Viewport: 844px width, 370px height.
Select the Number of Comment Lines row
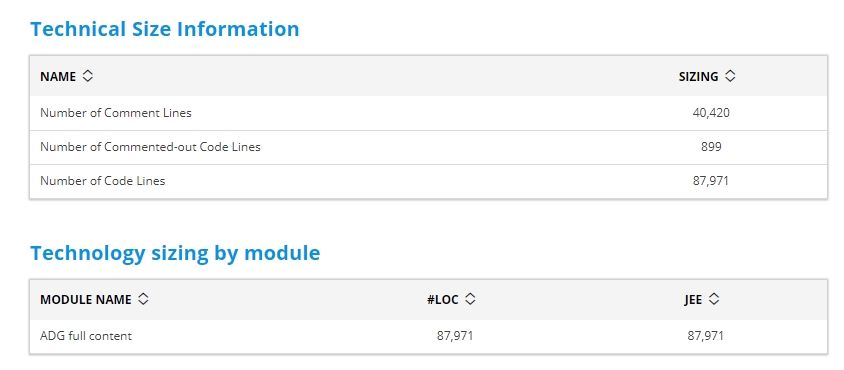point(428,113)
